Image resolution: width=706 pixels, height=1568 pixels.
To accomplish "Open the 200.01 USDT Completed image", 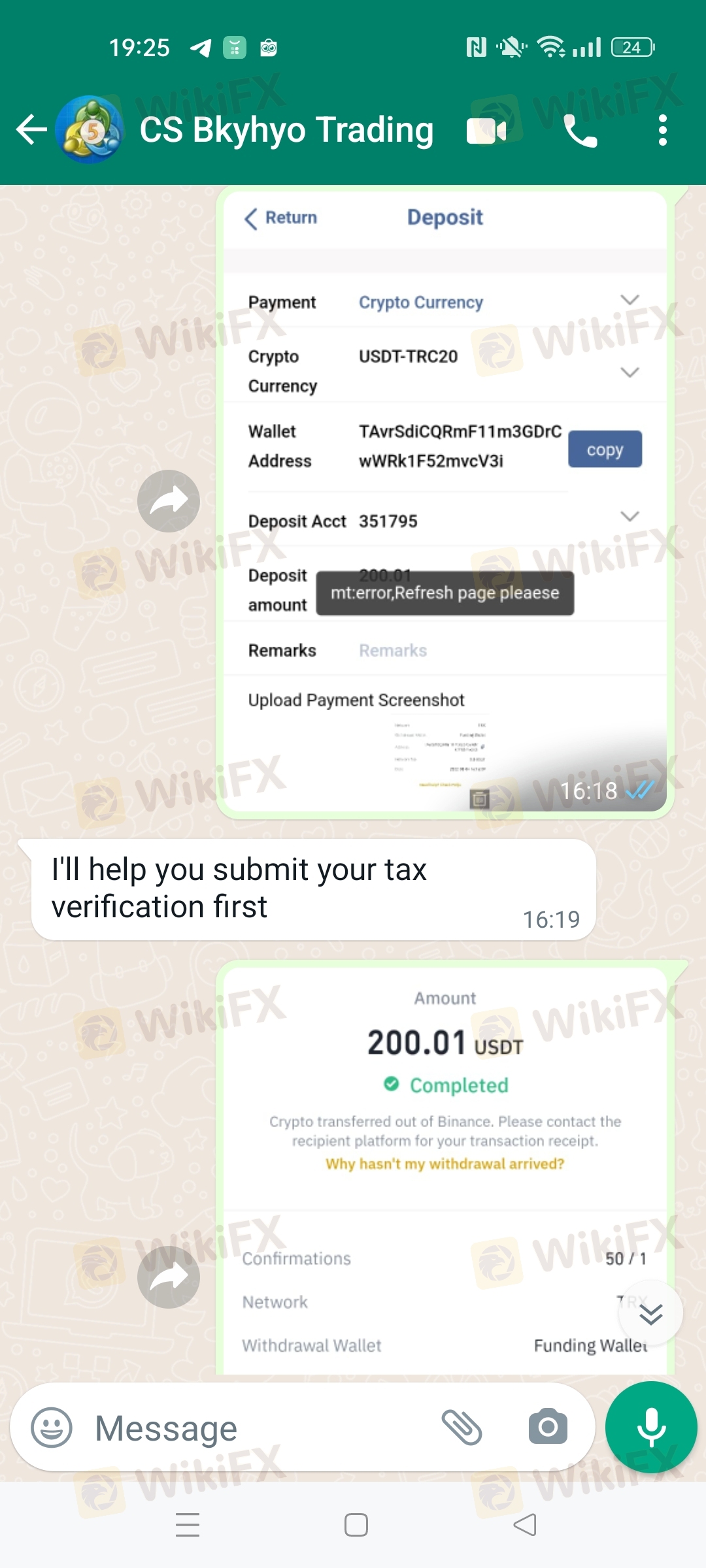I will [x=445, y=1171].
